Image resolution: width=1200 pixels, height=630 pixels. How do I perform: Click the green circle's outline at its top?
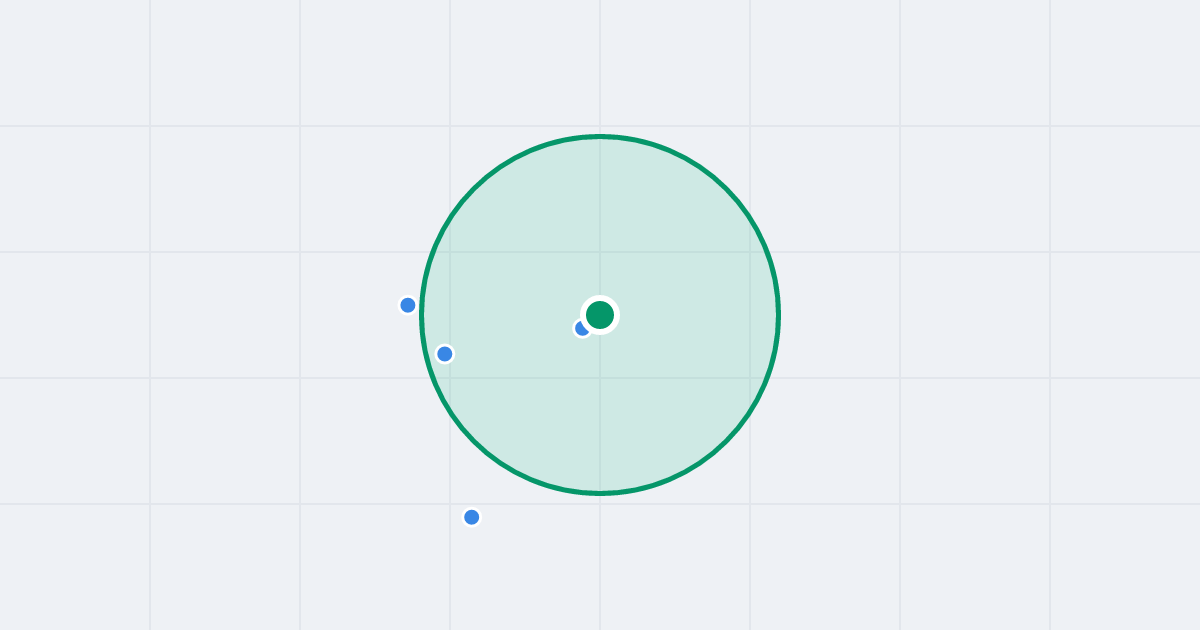point(600,136)
